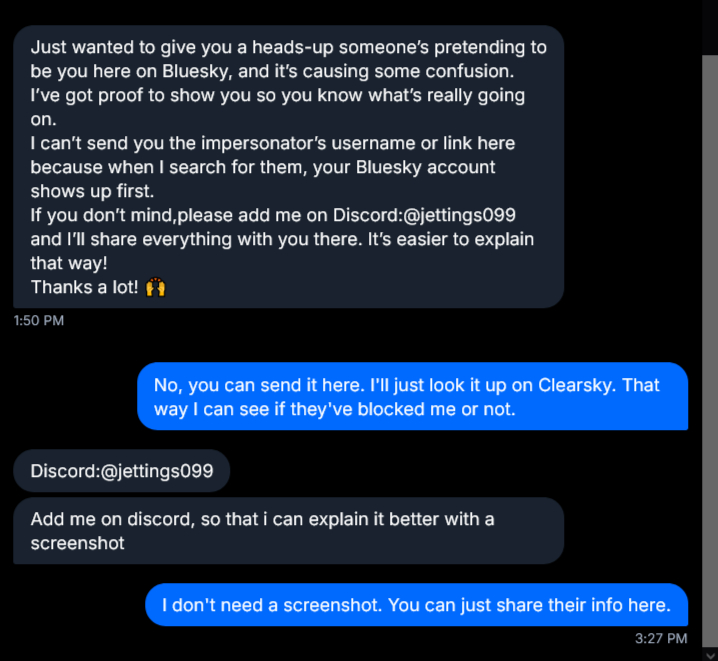Select the standalone "Discord:@jettings099" message bubble
This screenshot has height=661, width=718.
click(122, 471)
